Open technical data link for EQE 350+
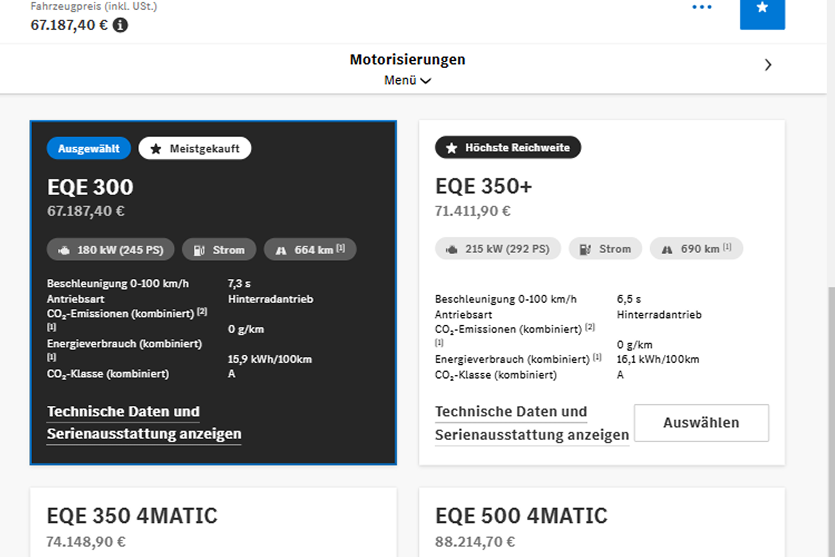The width and height of the screenshot is (836, 557). 531,424
